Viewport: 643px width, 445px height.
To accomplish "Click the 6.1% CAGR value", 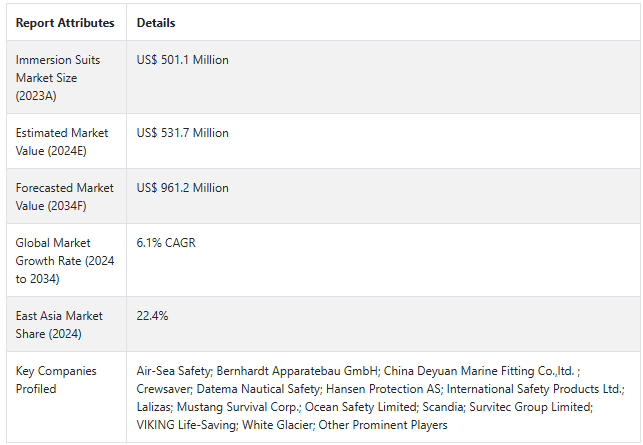I will [x=165, y=243].
